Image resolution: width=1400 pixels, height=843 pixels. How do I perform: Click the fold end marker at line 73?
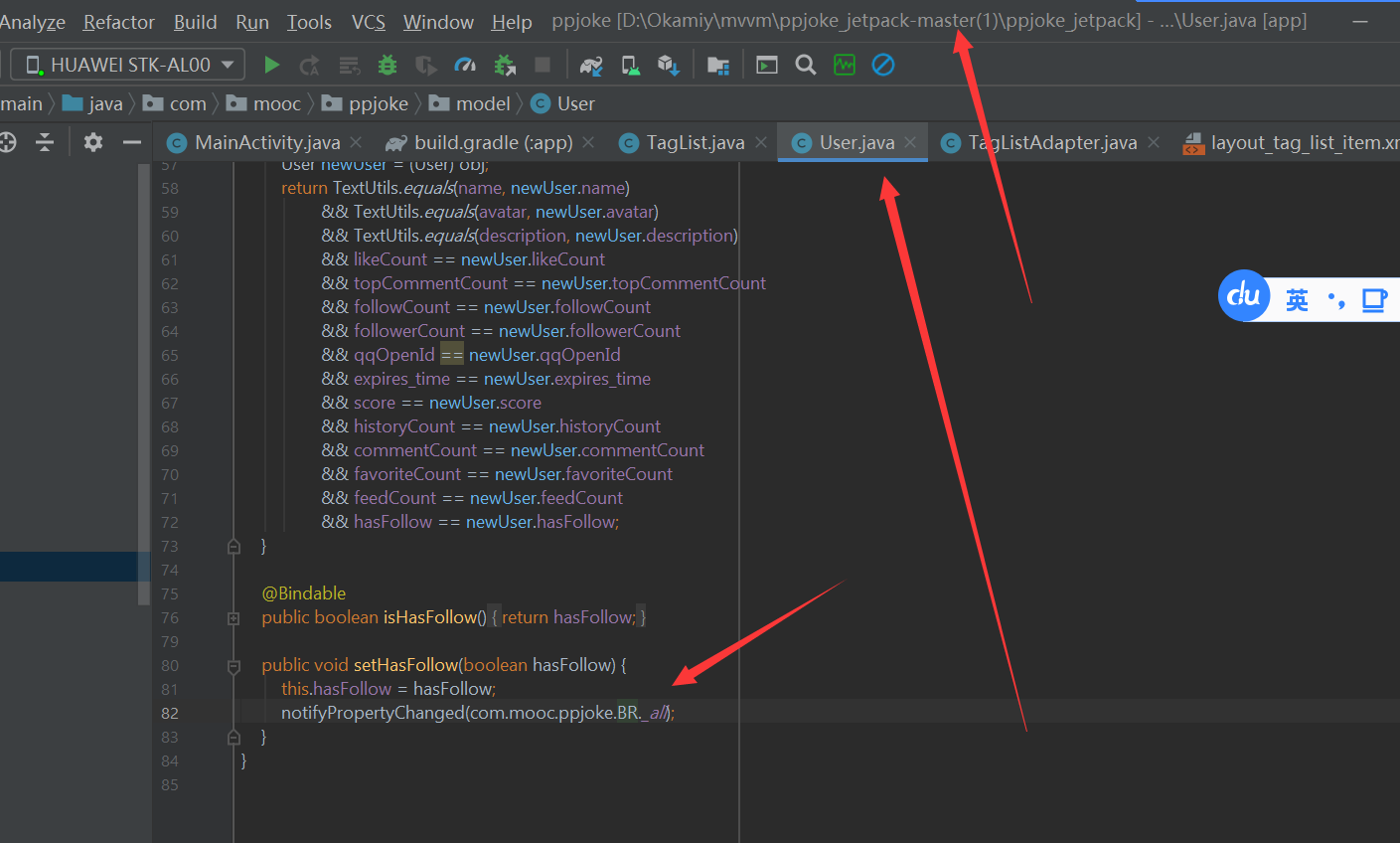click(x=233, y=546)
